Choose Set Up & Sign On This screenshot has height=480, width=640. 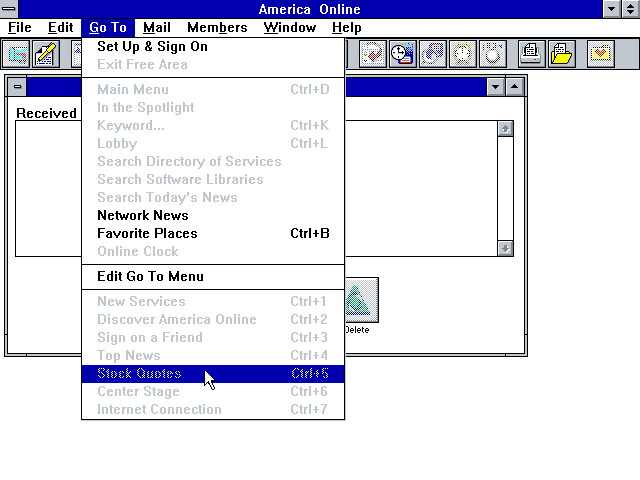[213, 47]
